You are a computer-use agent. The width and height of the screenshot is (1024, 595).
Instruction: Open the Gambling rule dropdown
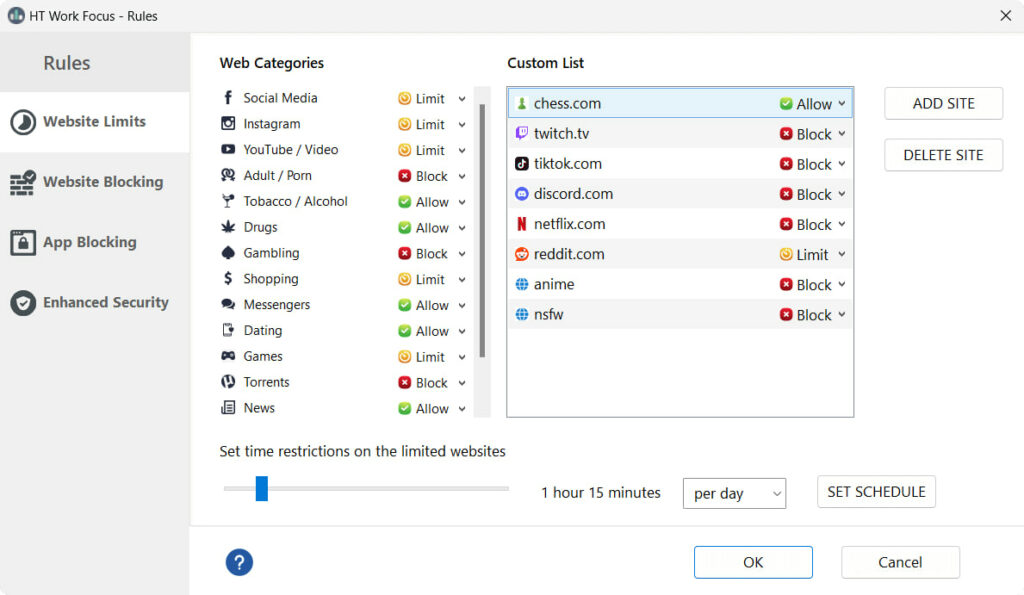click(432, 253)
